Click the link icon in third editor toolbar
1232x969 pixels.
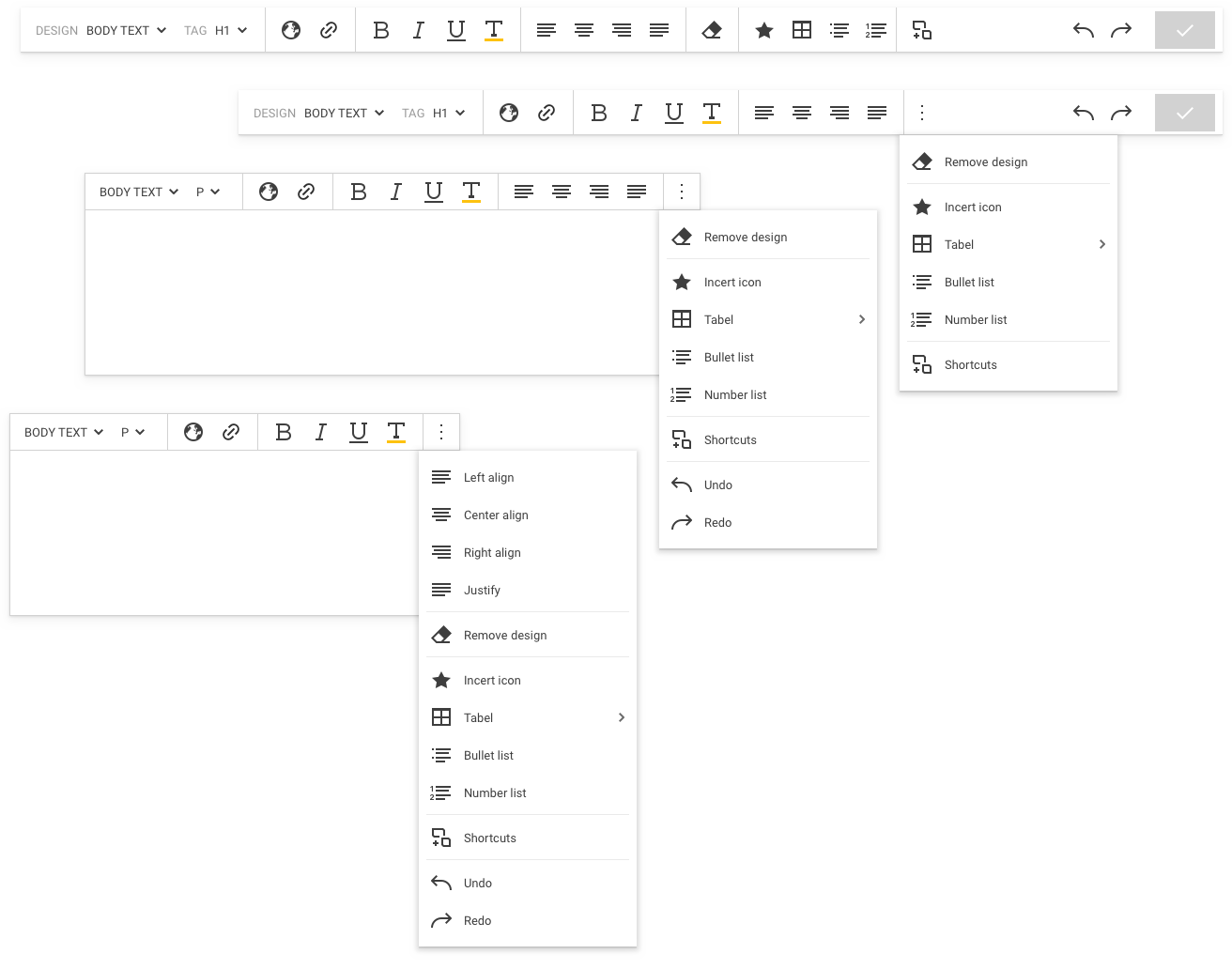point(306,192)
